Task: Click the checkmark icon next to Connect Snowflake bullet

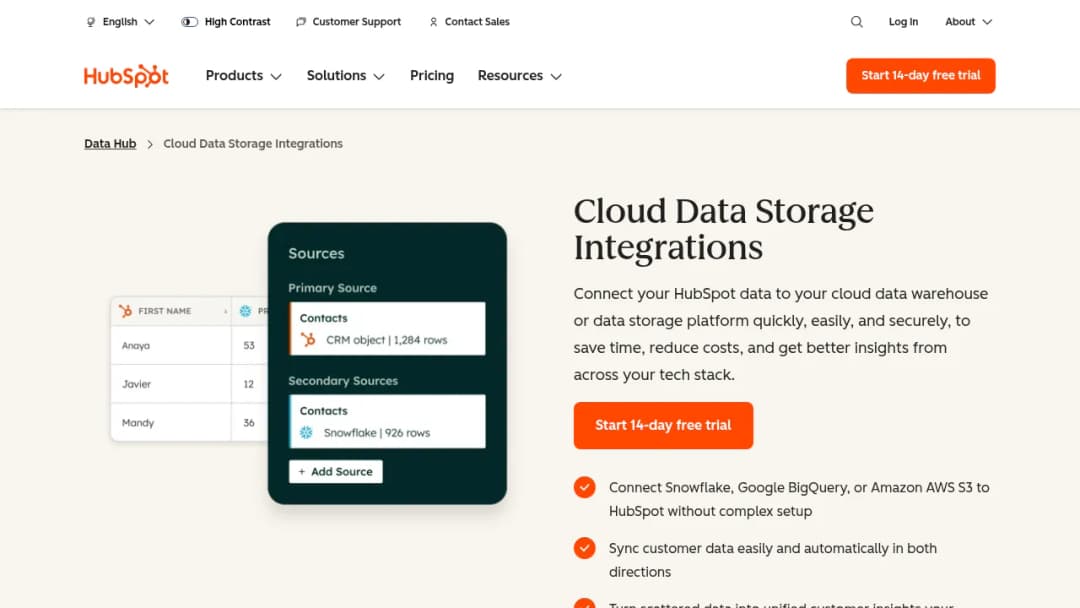Action: (584, 488)
